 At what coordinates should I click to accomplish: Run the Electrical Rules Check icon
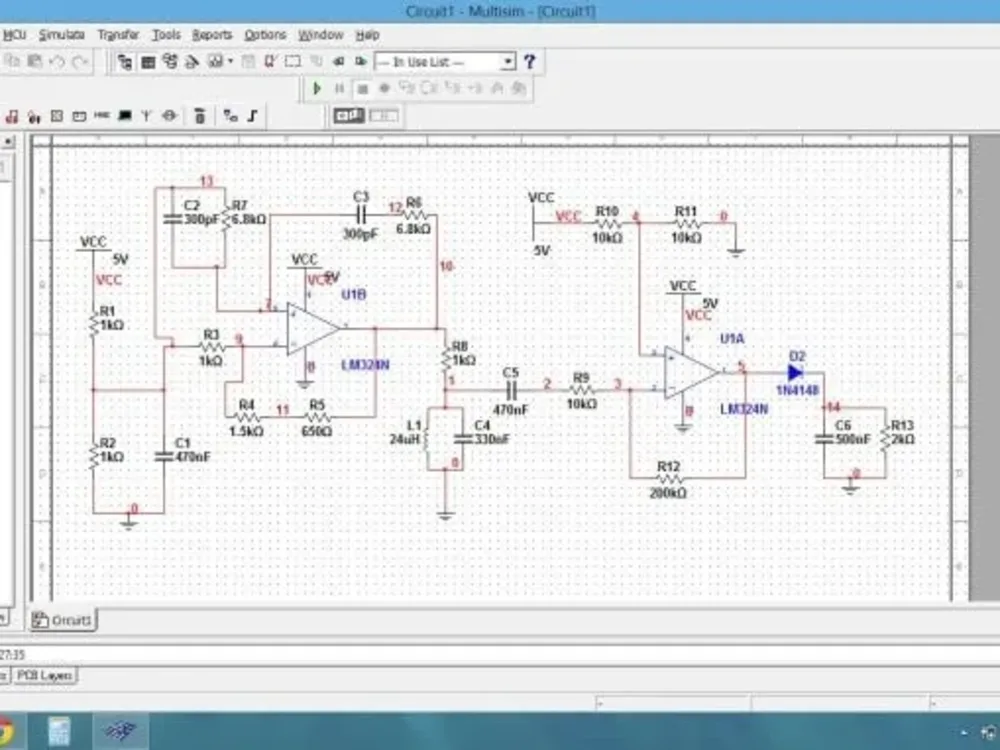point(269,62)
